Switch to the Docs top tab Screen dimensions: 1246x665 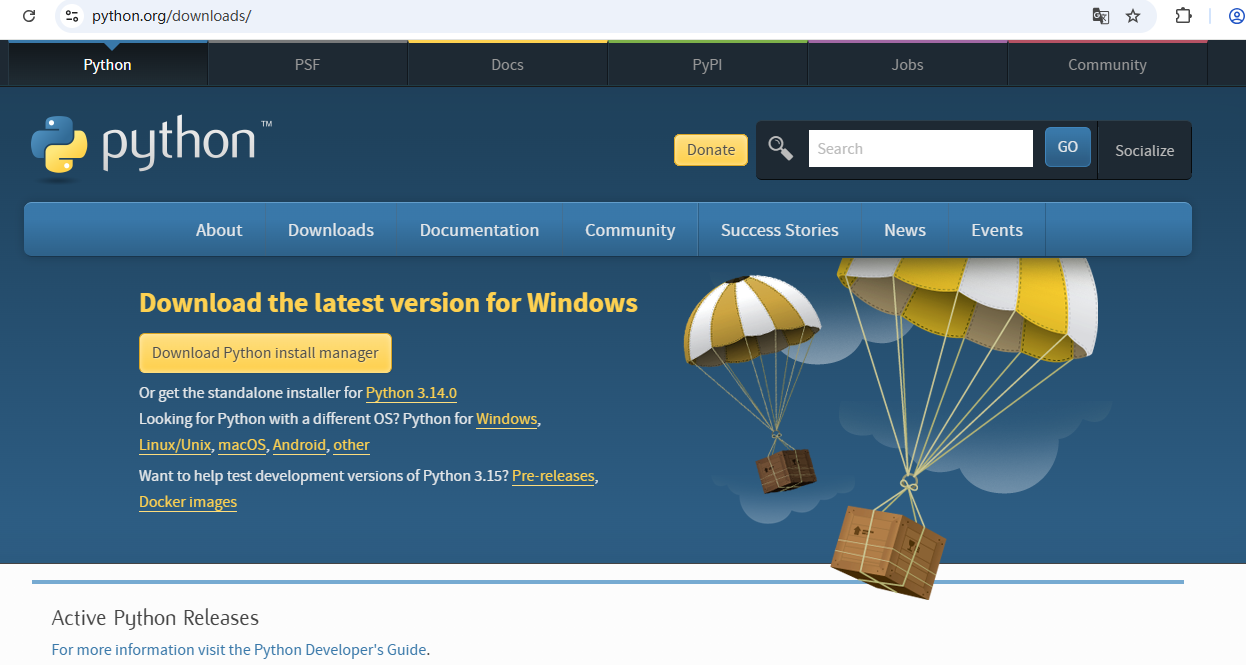coord(508,65)
